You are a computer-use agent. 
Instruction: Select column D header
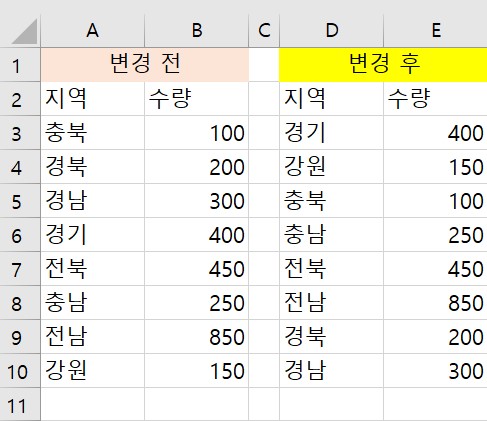(x=332, y=30)
